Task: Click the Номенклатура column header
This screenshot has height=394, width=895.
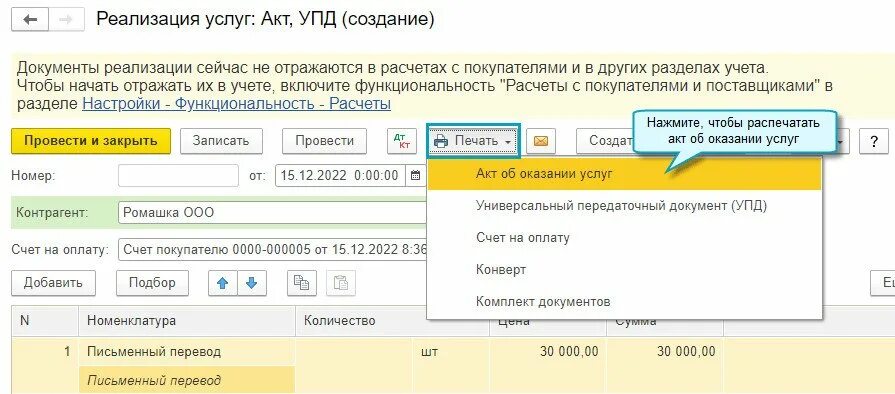Action: [x=187, y=321]
